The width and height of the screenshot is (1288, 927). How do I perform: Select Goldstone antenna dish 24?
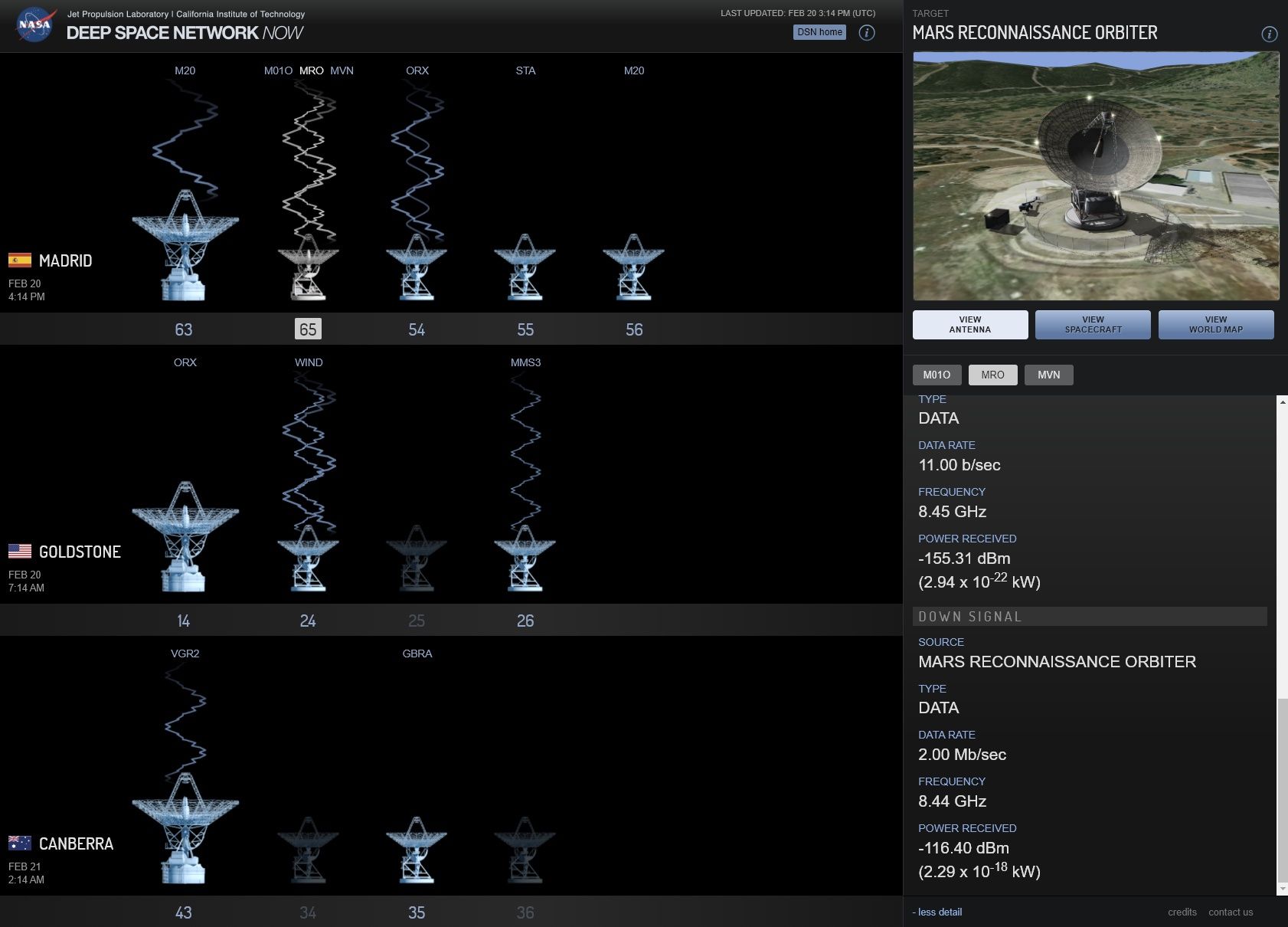pyautogui.click(x=308, y=558)
